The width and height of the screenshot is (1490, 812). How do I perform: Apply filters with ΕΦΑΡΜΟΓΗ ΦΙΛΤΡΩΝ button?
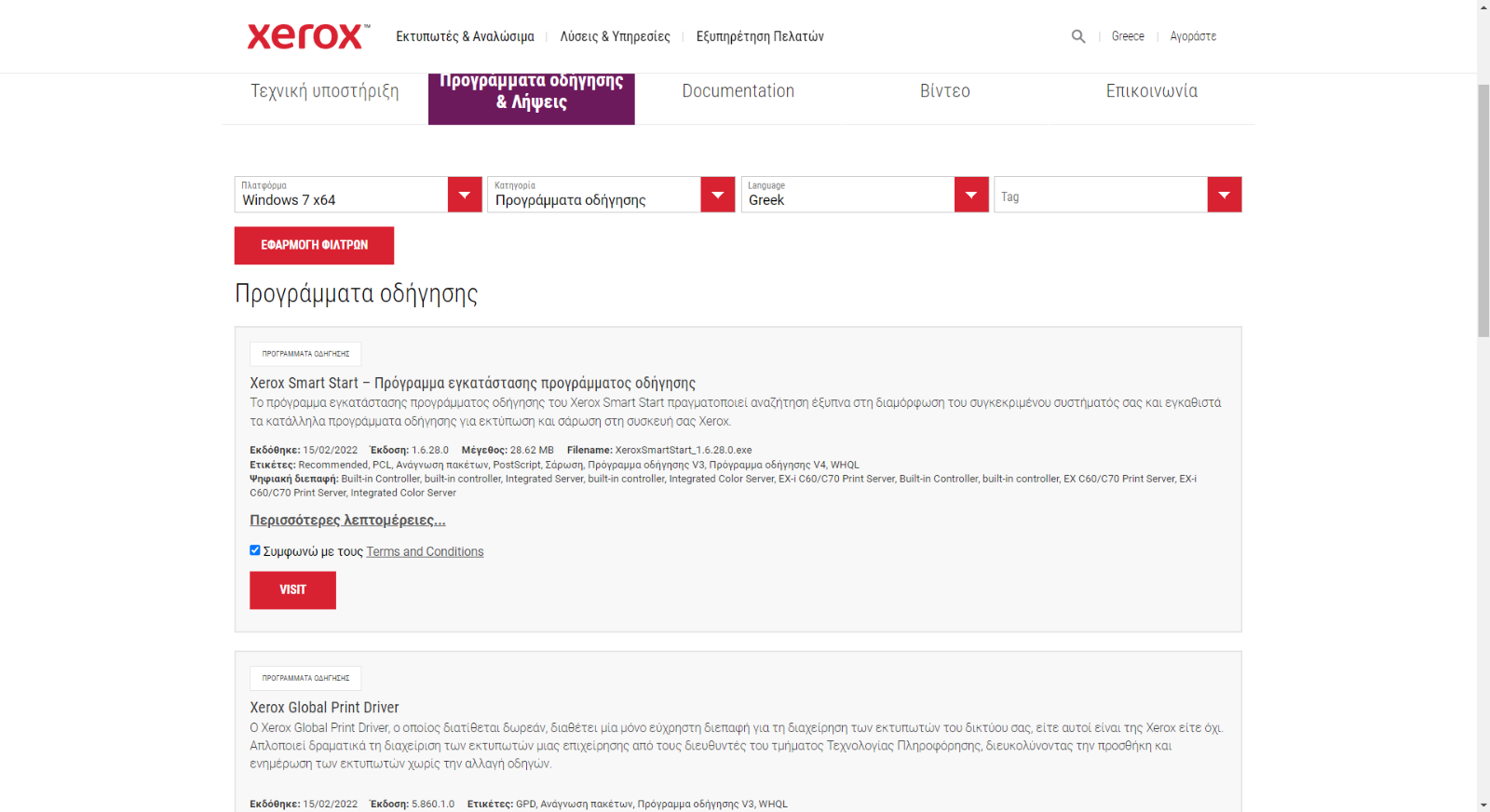[314, 245]
